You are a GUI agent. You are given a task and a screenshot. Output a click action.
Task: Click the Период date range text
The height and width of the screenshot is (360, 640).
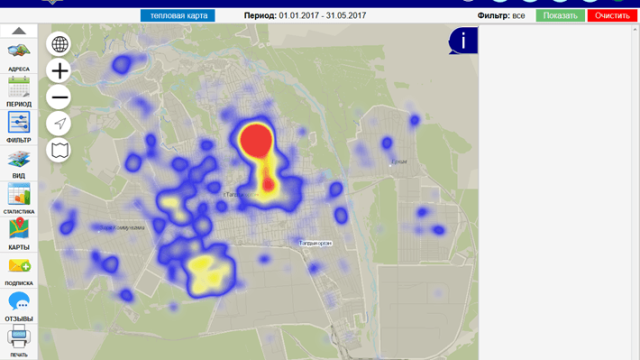(x=305, y=16)
